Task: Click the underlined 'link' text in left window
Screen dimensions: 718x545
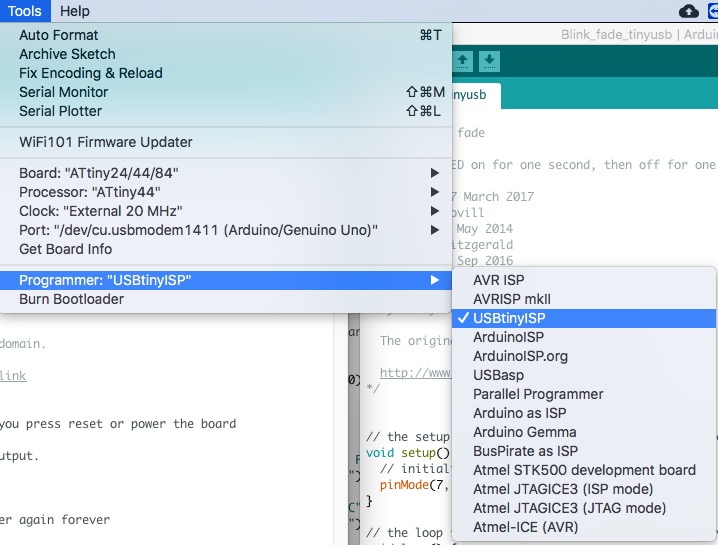Action: [x=13, y=376]
